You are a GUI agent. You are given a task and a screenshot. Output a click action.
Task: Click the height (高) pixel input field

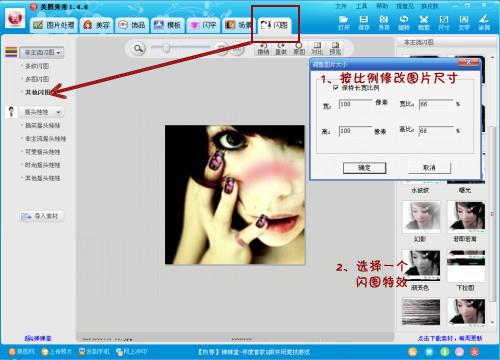pos(355,131)
